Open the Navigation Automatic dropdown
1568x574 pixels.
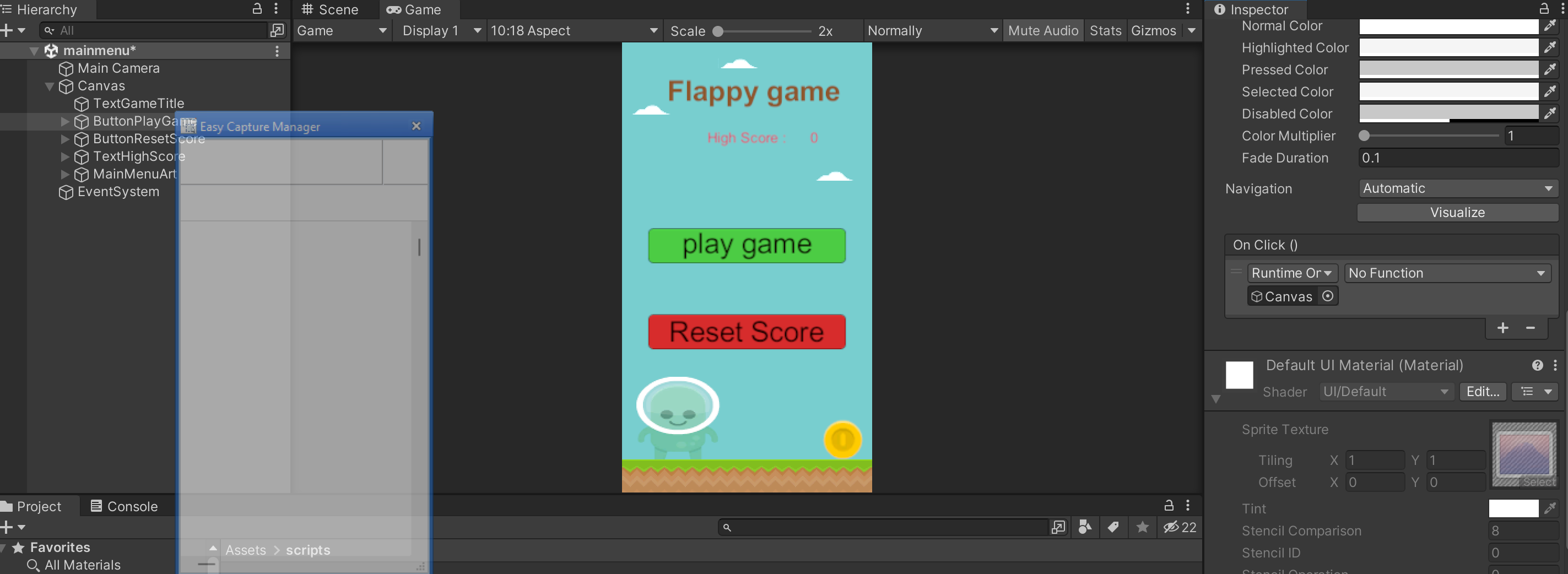1457,189
